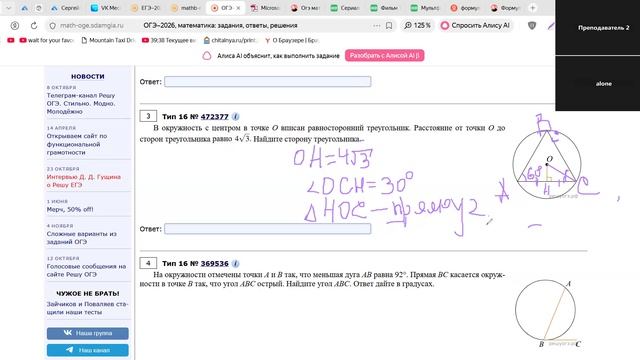Click the Alice AI logo icon in banner
This screenshot has width=640, height=360.
(207, 56)
